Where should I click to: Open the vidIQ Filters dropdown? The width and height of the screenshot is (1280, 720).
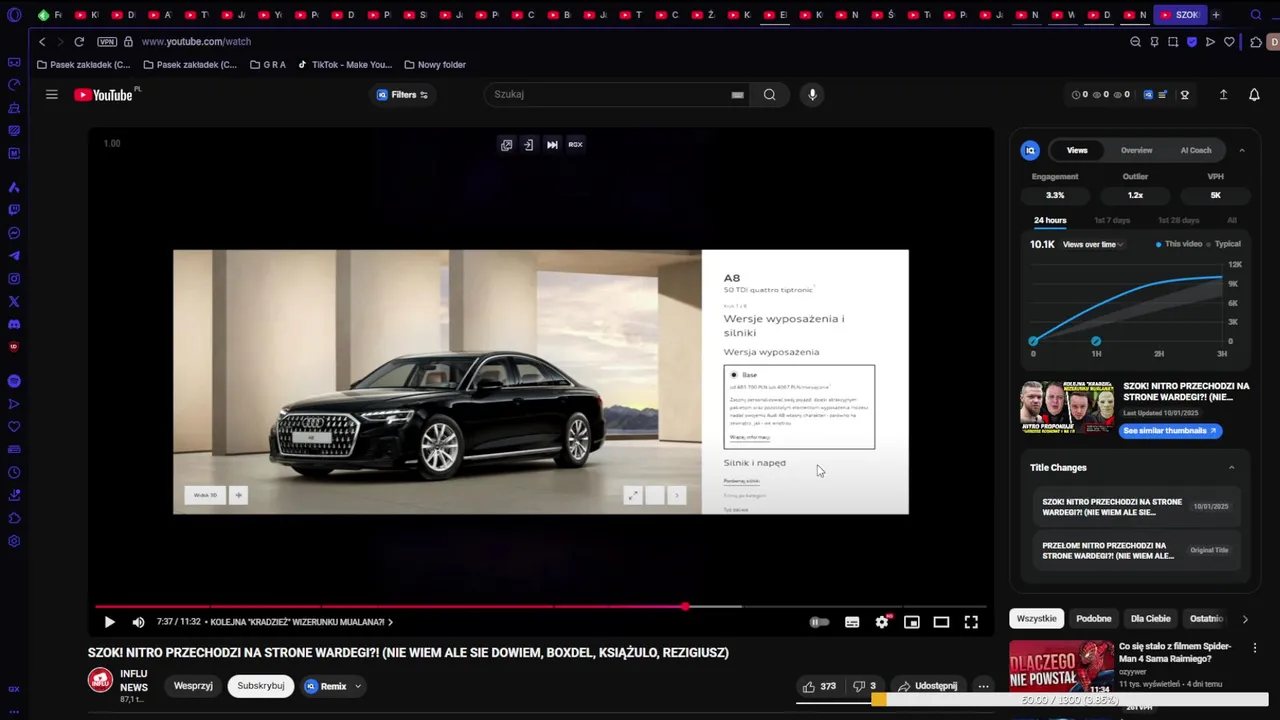(x=402, y=95)
